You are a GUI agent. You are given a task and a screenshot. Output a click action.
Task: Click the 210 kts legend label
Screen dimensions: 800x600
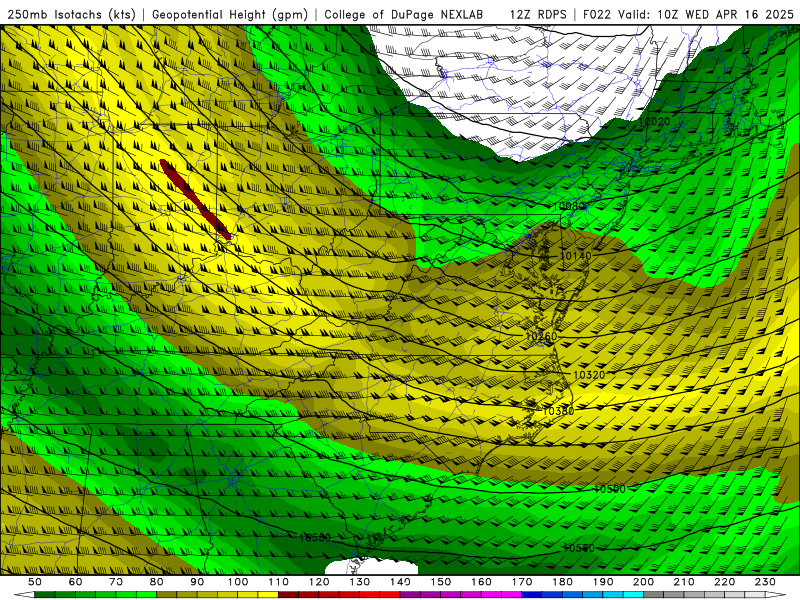click(684, 582)
